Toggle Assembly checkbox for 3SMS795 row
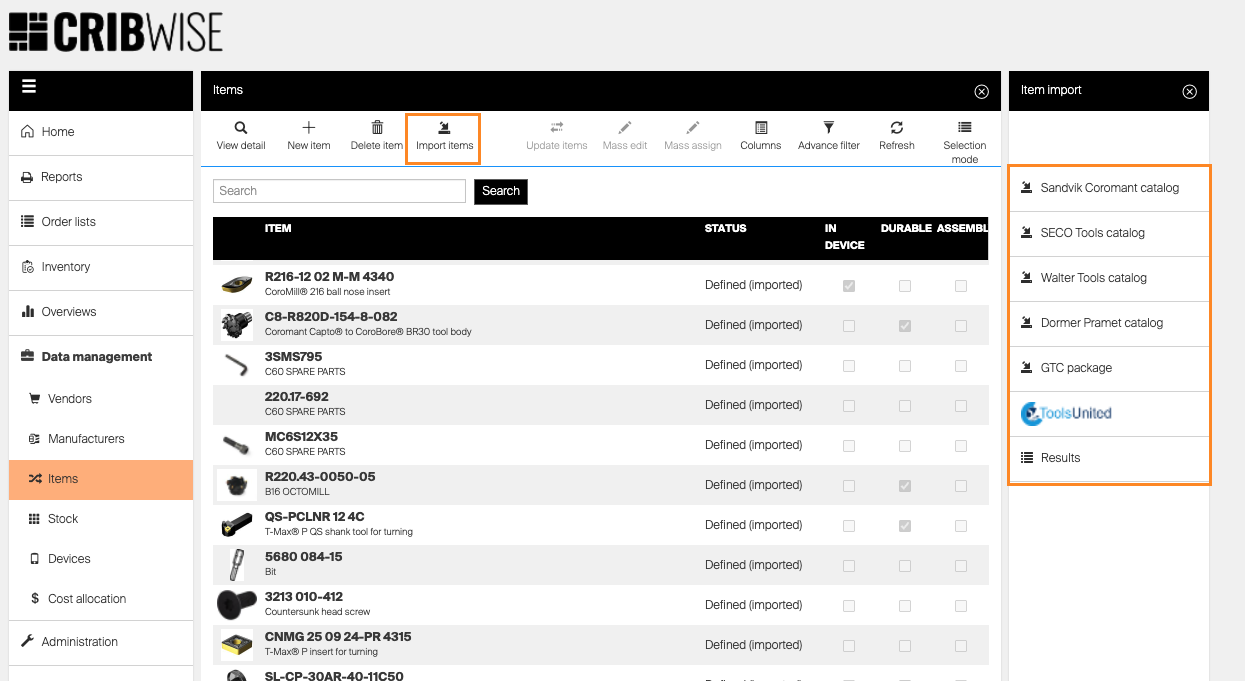 pyautogui.click(x=961, y=366)
